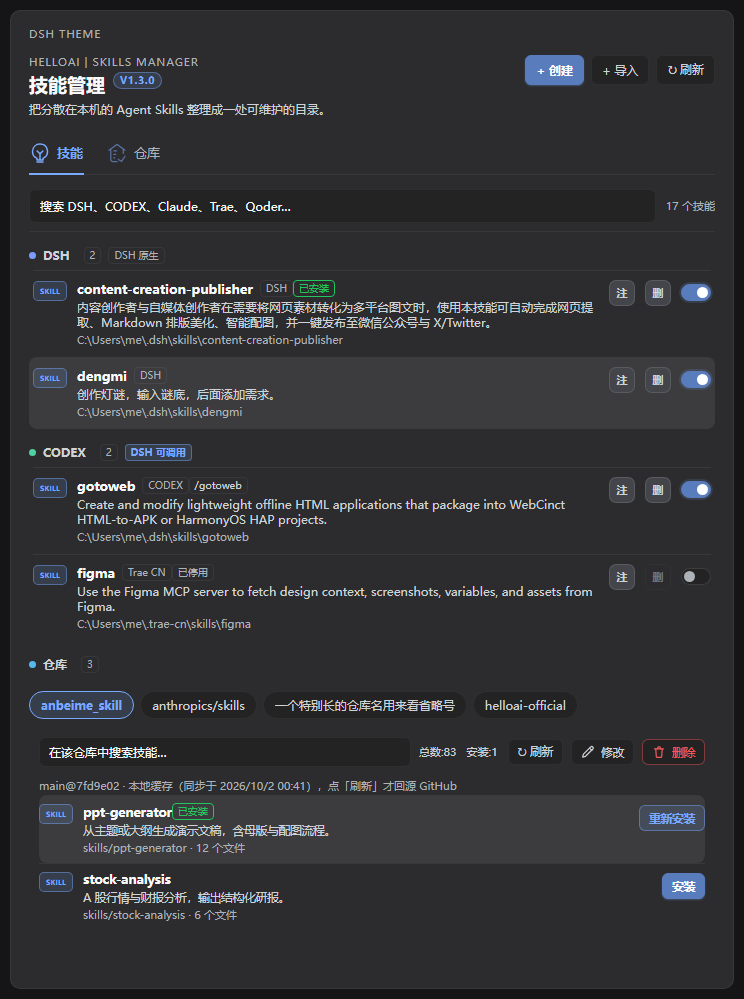Click the gotoweb skill name
744x999 pixels.
pyautogui.click(x=106, y=486)
